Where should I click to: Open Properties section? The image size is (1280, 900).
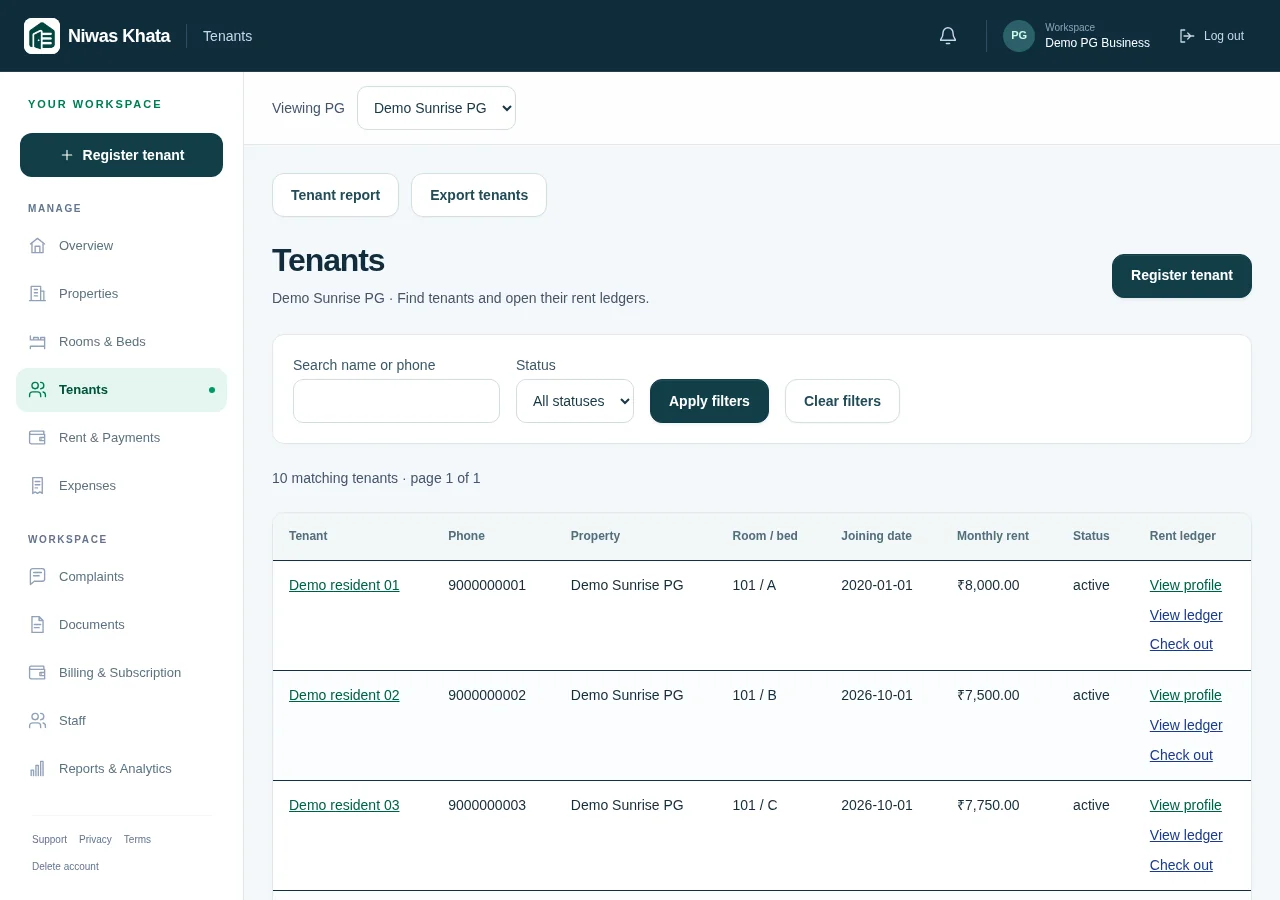[121, 293]
